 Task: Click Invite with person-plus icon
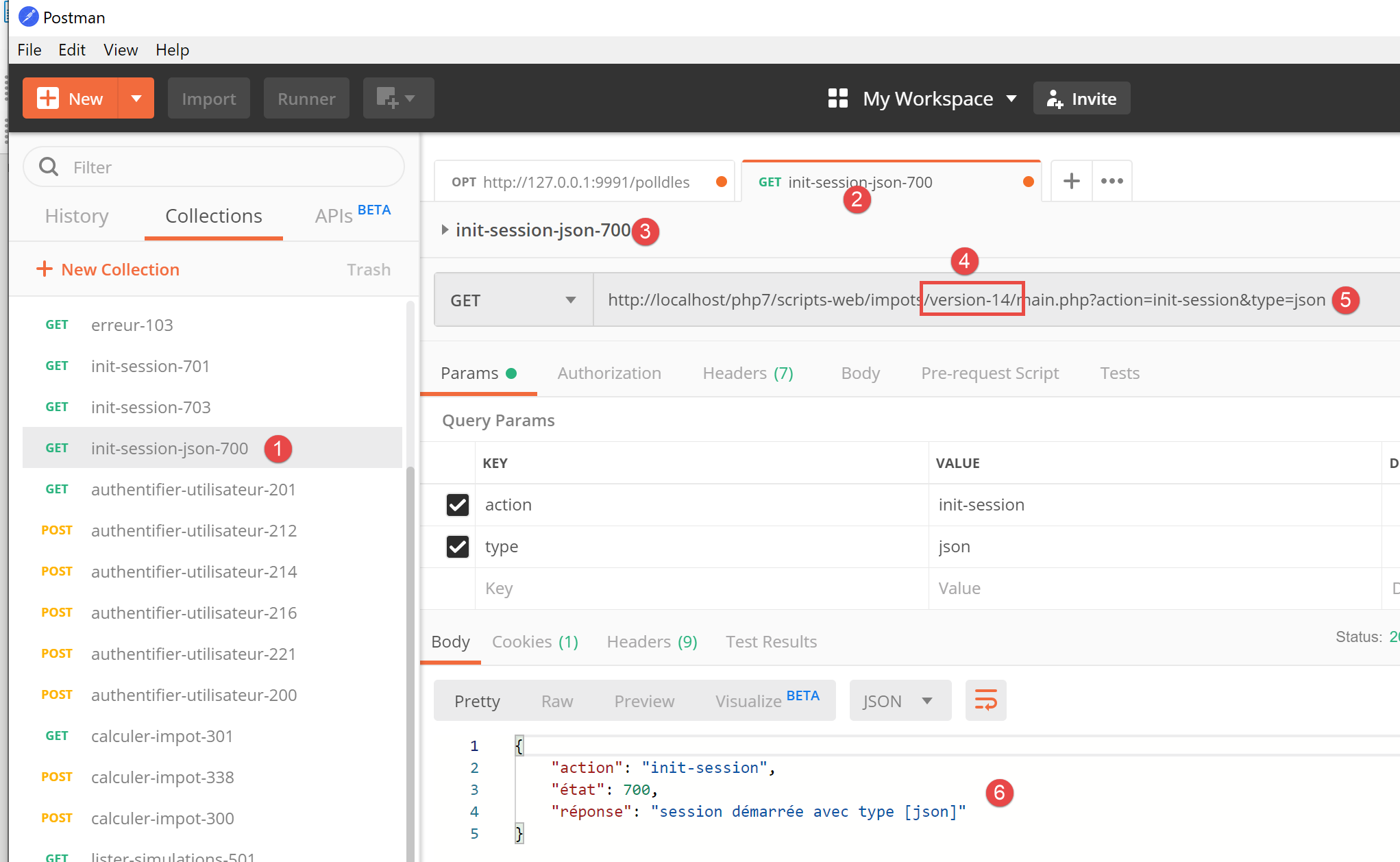click(x=1081, y=99)
